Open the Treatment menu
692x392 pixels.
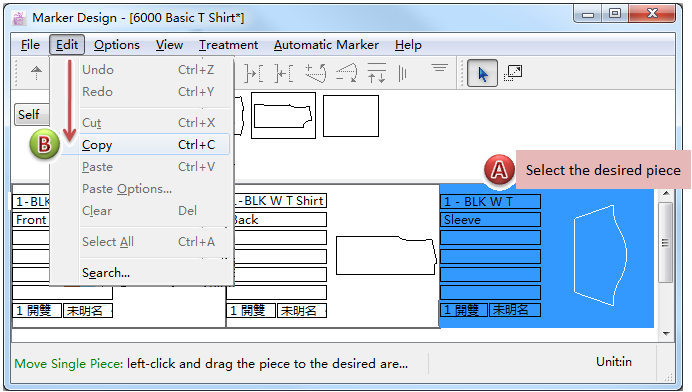point(228,45)
